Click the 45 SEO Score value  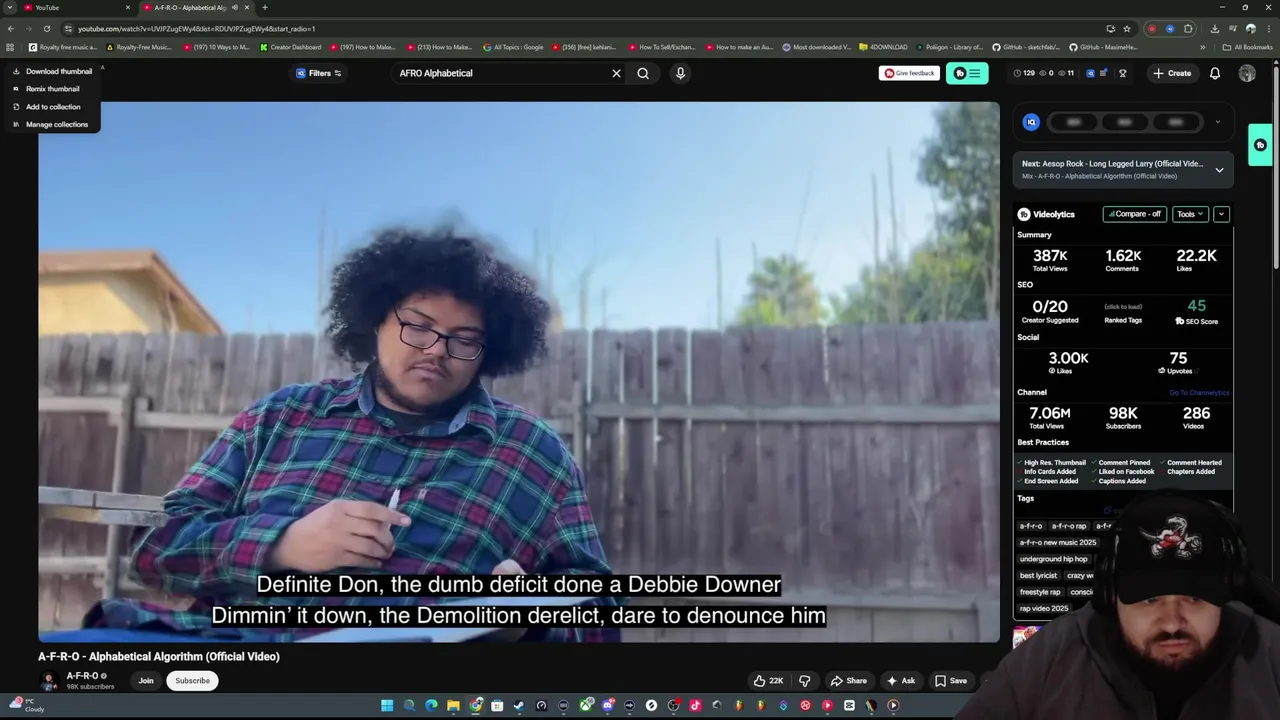pyautogui.click(x=1196, y=306)
